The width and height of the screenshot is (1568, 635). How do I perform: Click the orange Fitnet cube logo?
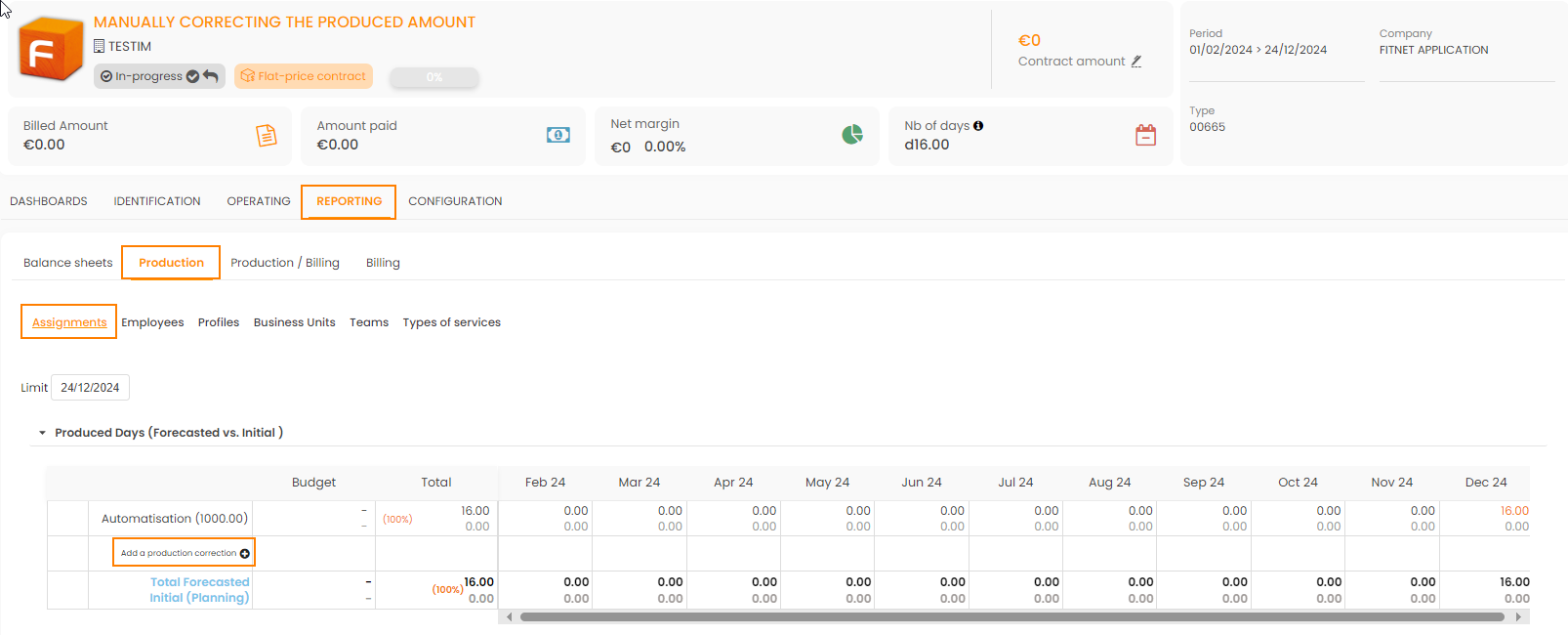50,49
